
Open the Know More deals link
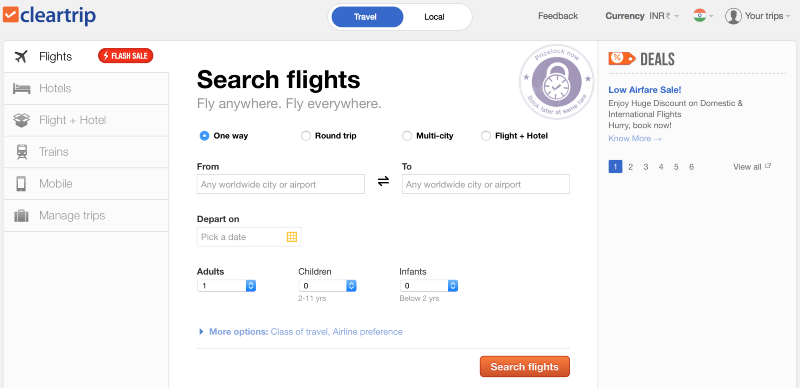pyautogui.click(x=635, y=139)
